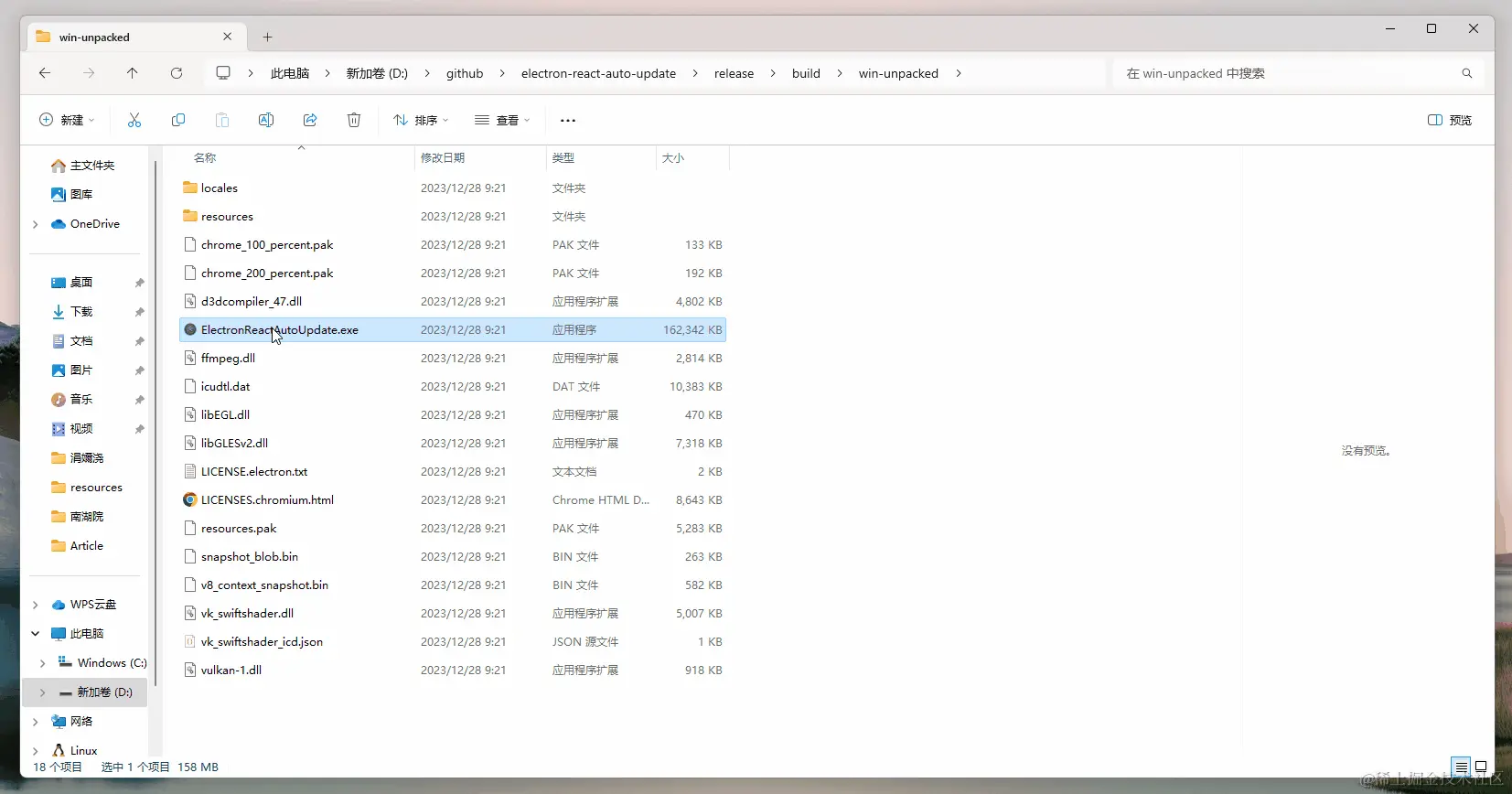This screenshot has height=794, width=1512.
Task: Click electron-react-auto-update breadcrumb
Action: click(x=598, y=73)
